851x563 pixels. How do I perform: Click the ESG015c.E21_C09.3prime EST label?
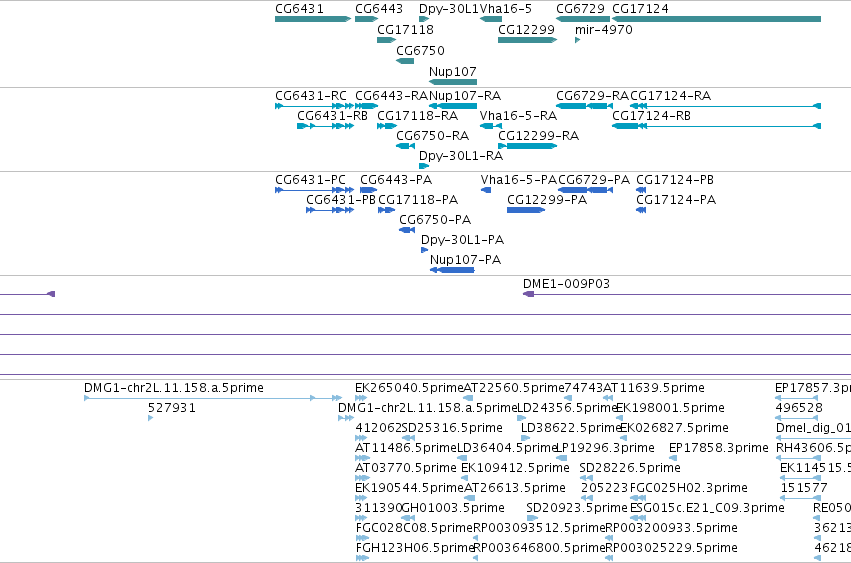(x=707, y=508)
